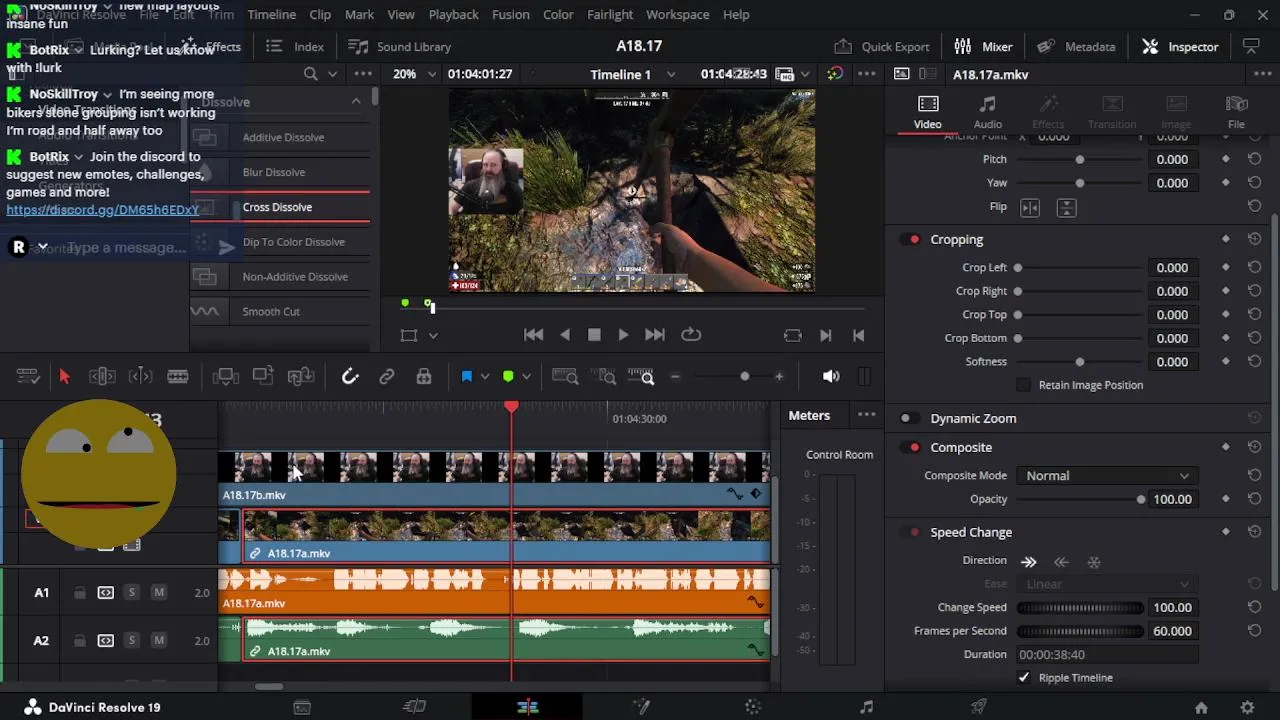Image resolution: width=1280 pixels, height=720 pixels.
Task: Open the Composite Mode dropdown
Action: coord(1107,476)
